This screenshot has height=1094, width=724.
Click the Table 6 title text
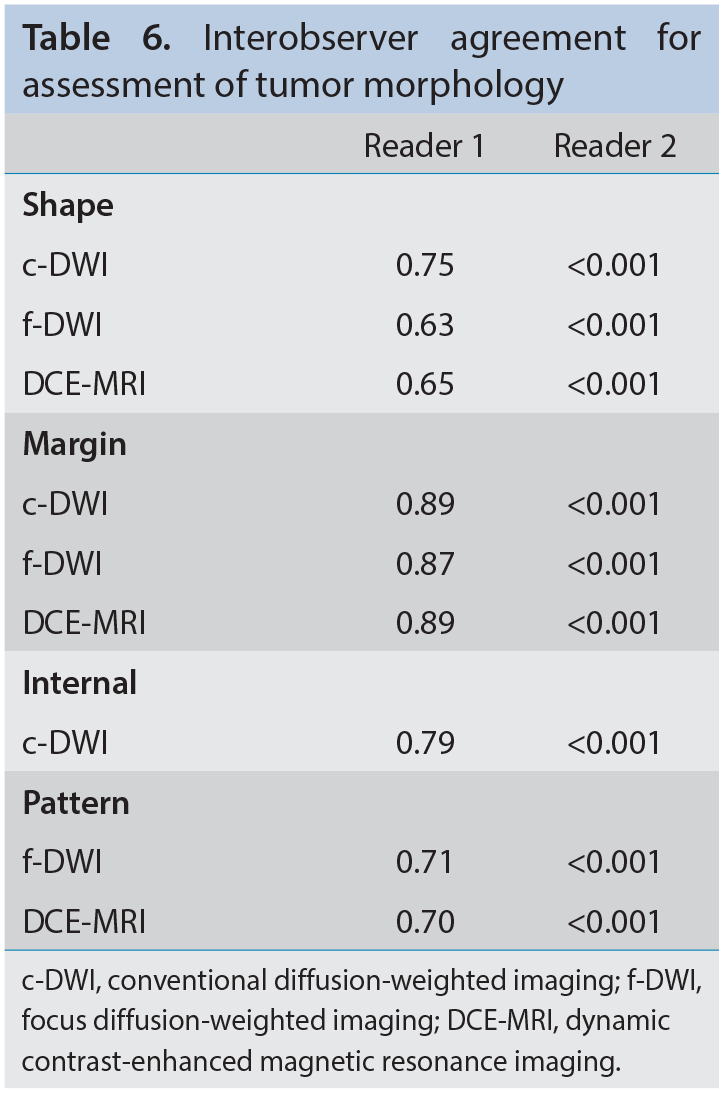(361, 61)
